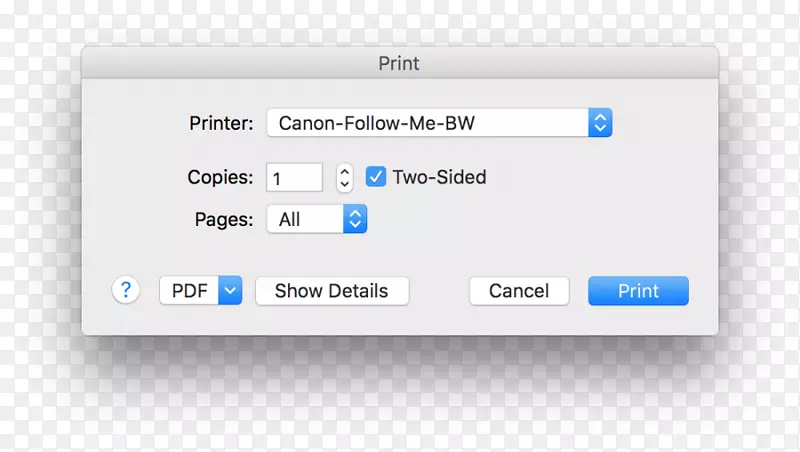This screenshot has width=800, height=452.
Task: Open the Canon-Follow-Me-BW printer dropdown
Action: (428, 124)
